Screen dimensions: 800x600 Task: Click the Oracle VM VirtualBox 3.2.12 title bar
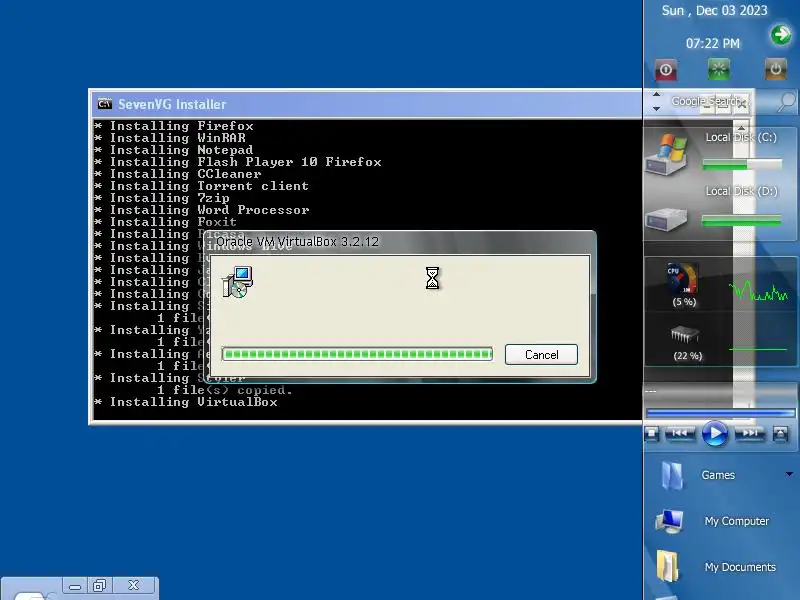coord(399,242)
